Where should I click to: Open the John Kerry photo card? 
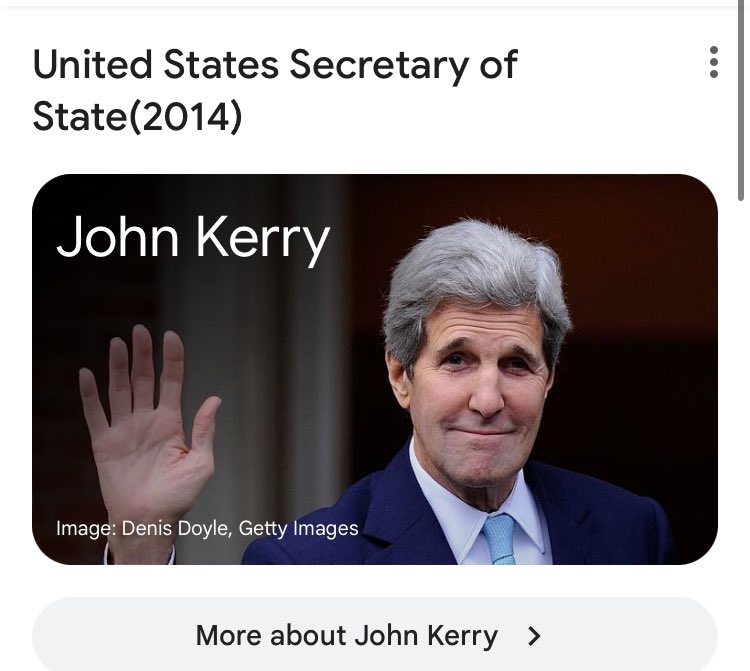tap(375, 369)
